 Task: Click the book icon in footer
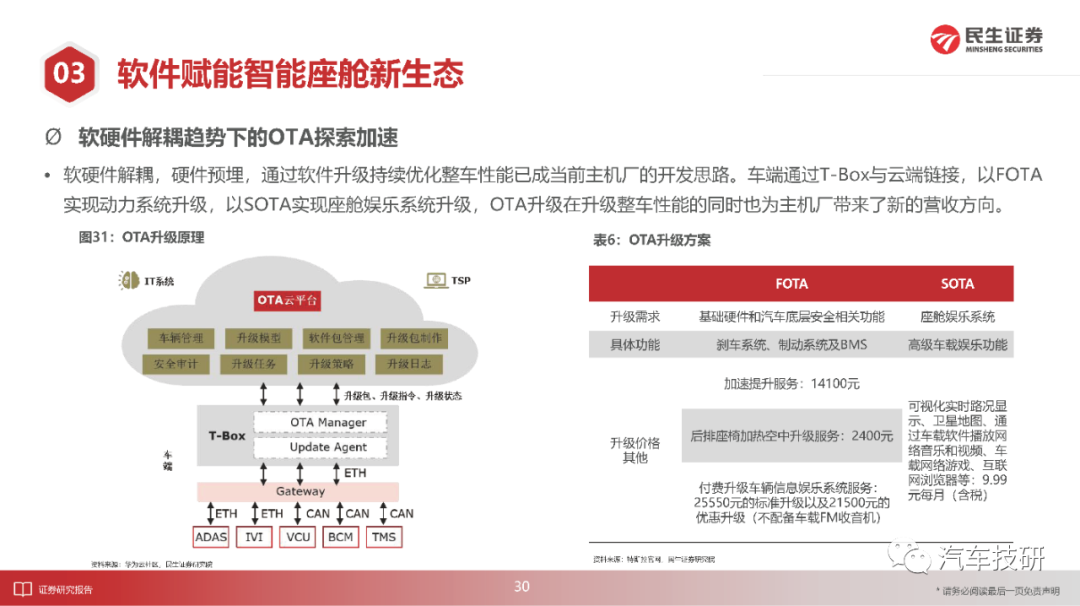point(23,589)
